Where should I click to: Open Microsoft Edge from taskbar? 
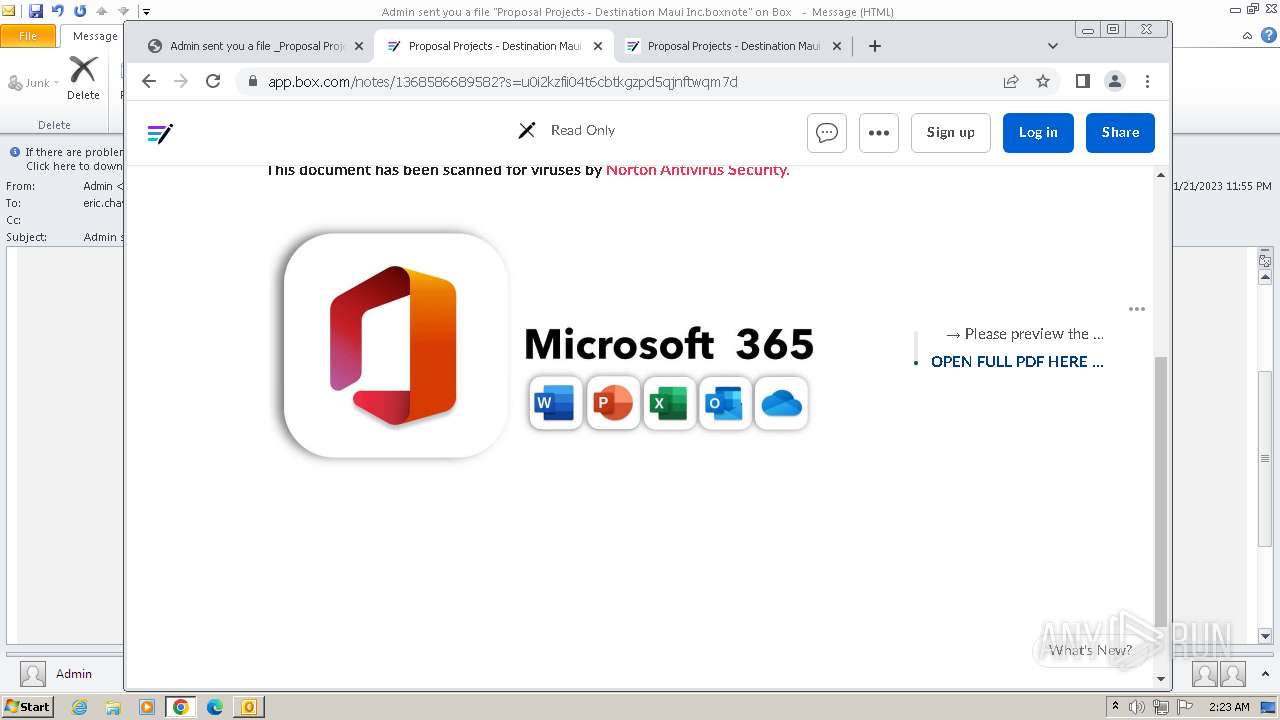pyautogui.click(x=215, y=707)
